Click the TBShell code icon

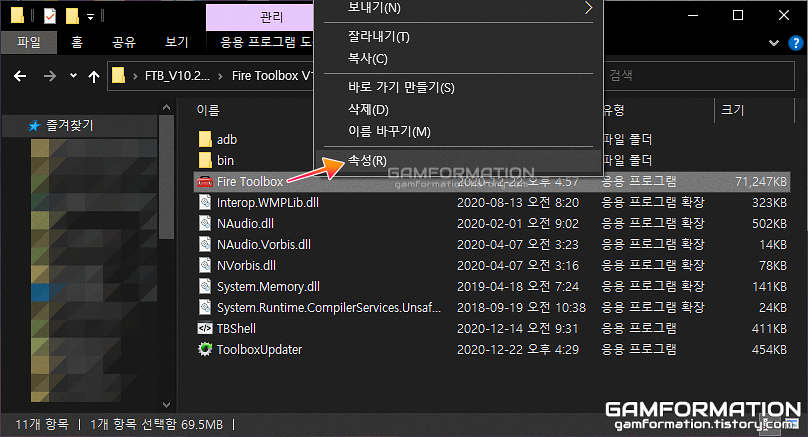click(205, 328)
